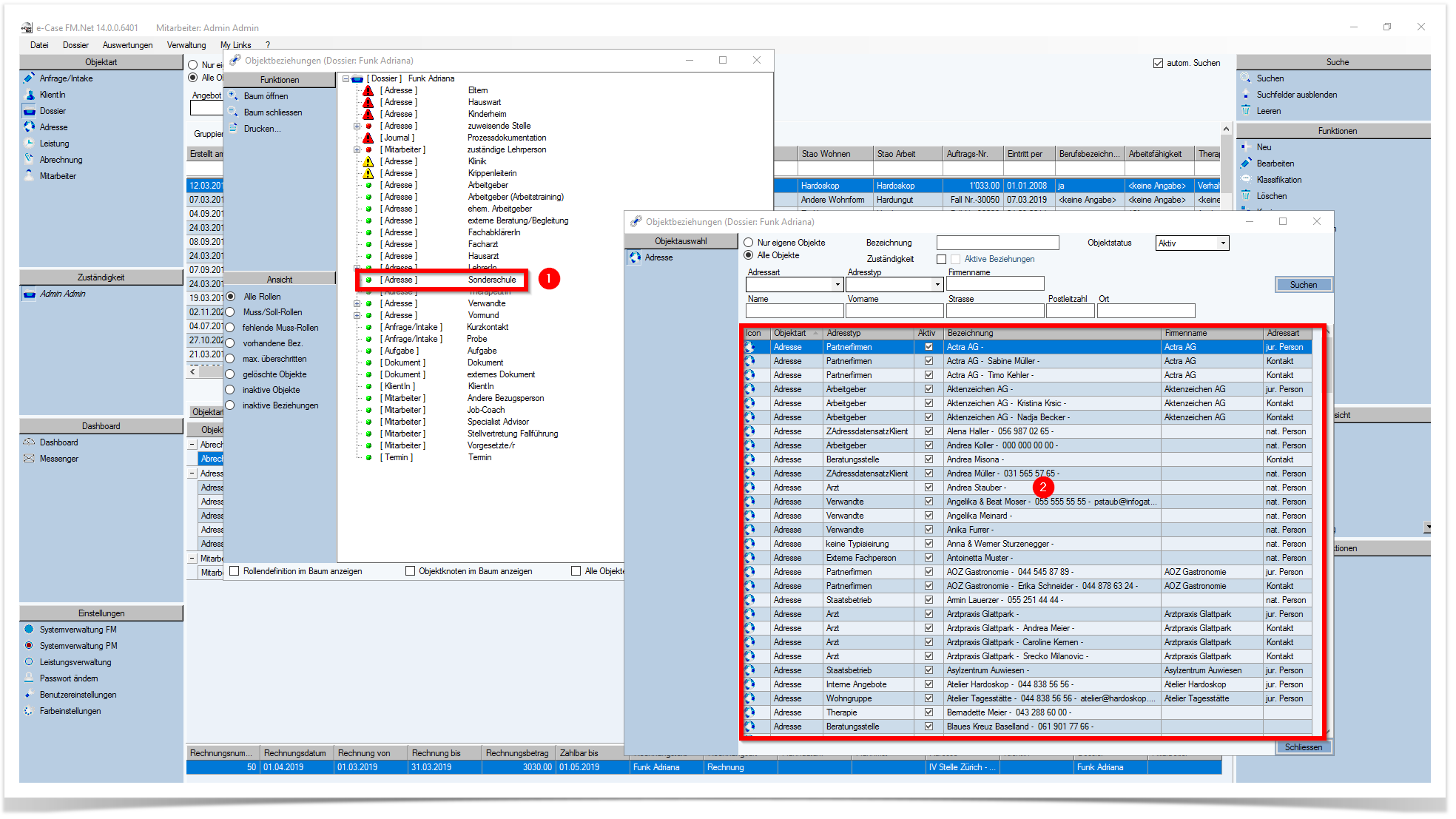Click Suchen in right Suche panel
Viewport: 1456px width, 819px height.
[1270, 78]
